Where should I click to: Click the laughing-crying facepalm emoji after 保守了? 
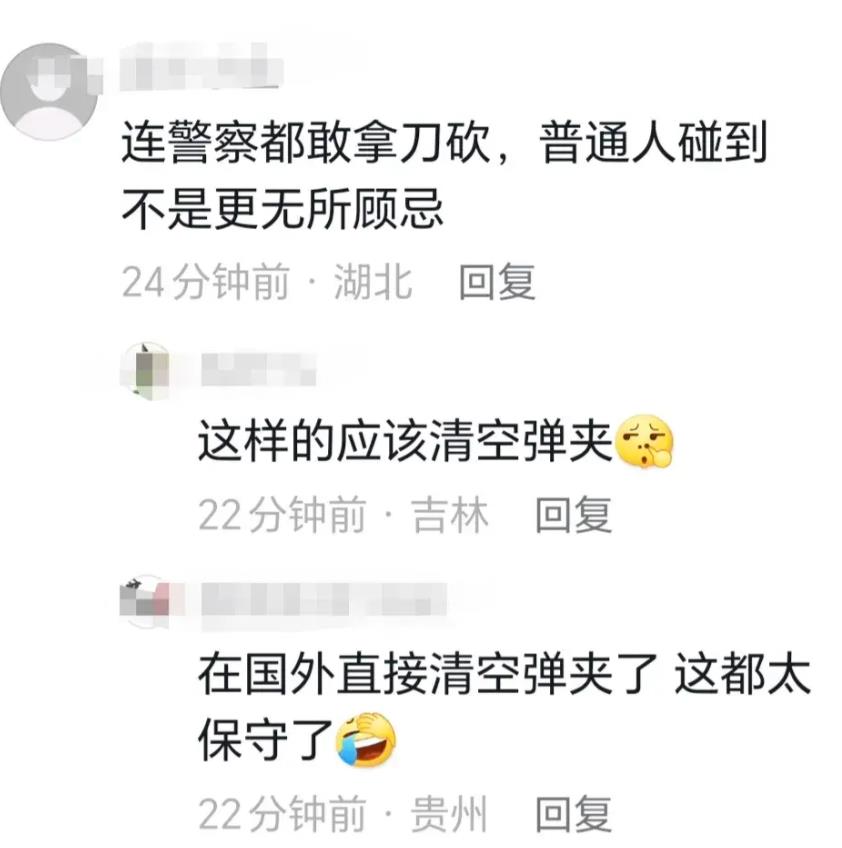click(366, 739)
